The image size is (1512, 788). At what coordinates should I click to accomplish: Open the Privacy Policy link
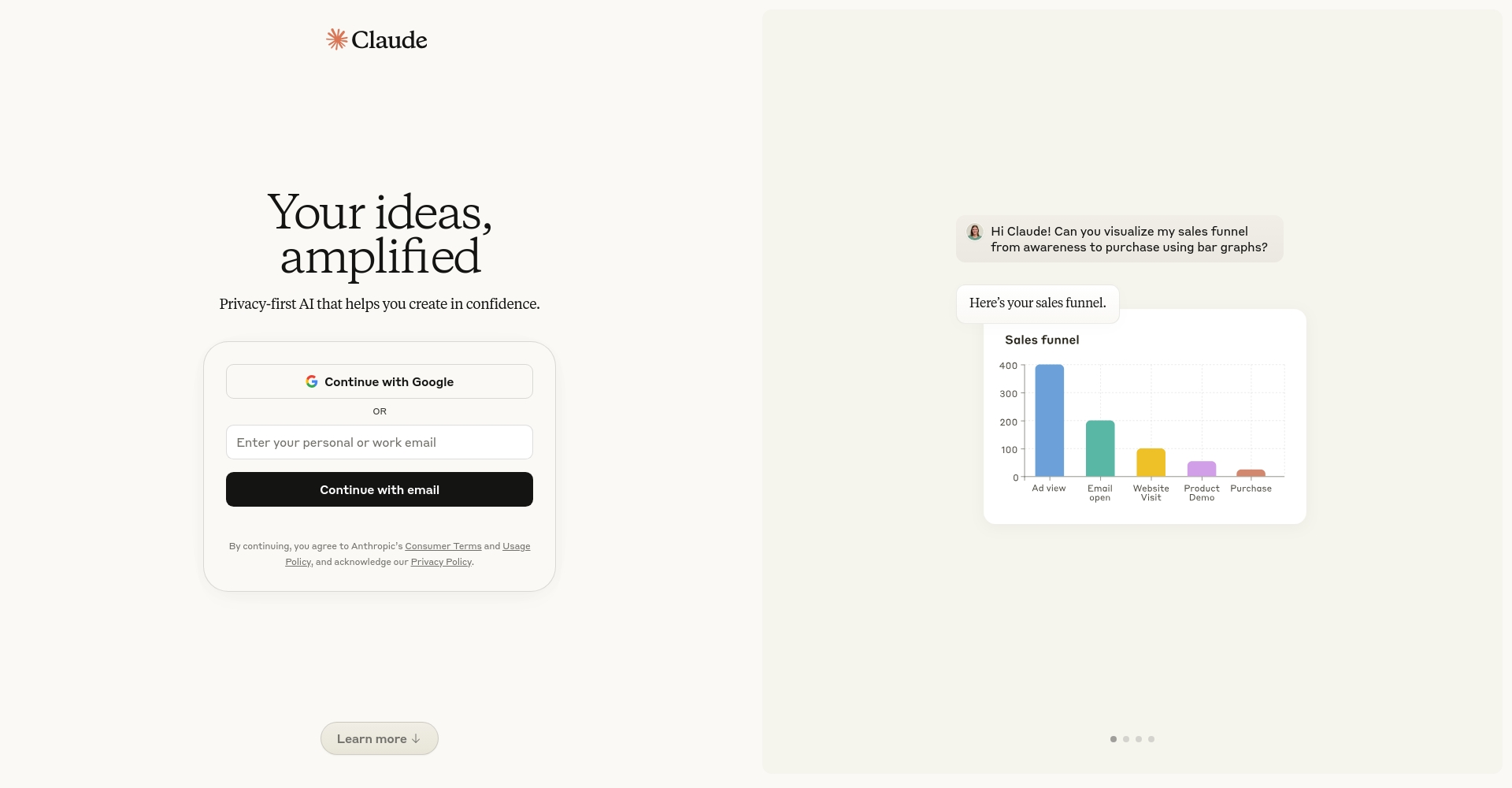[x=441, y=562]
